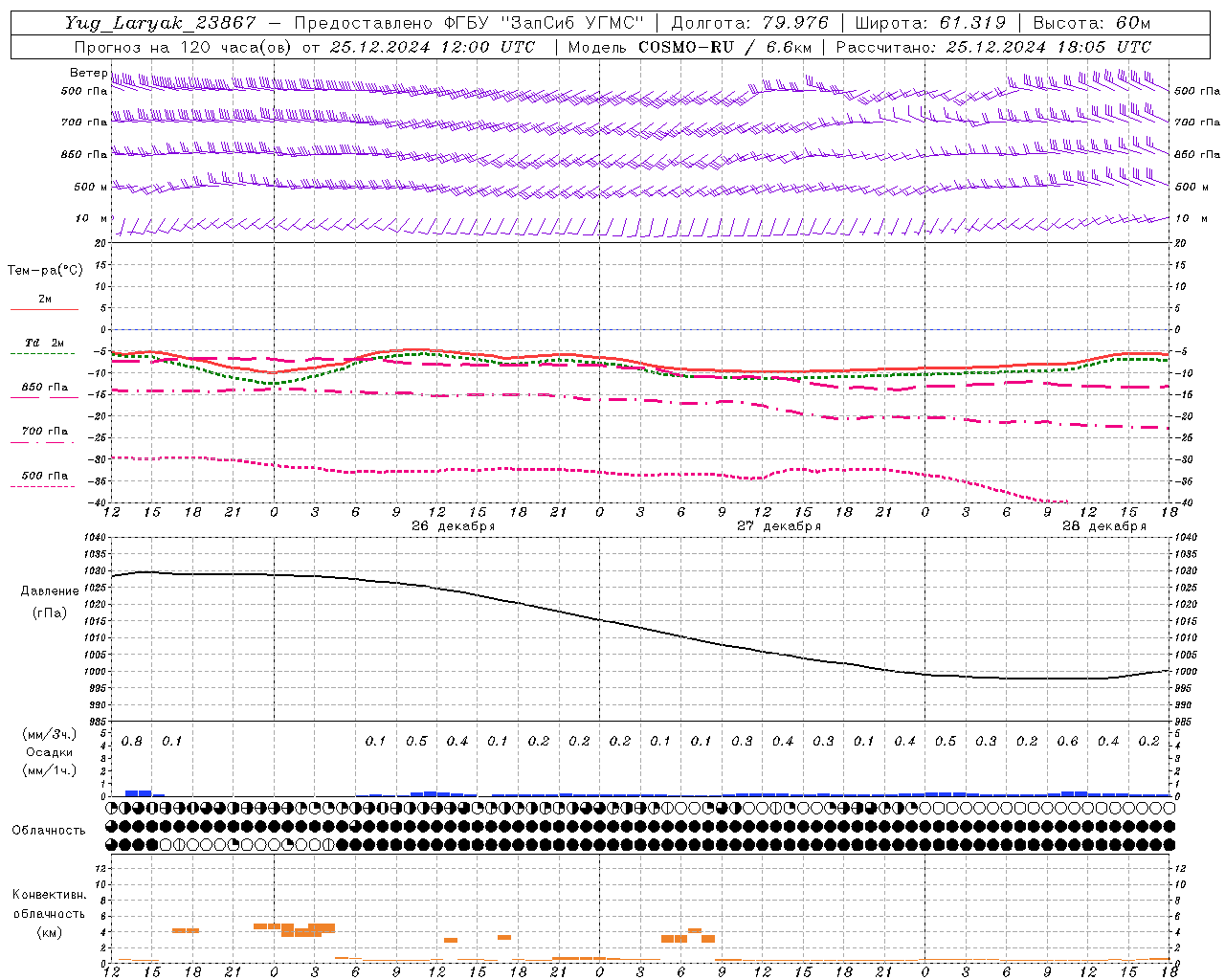Image resolution: width=1225 pixels, height=980 pixels.
Task: Click the (мм/3ч.) precipitation unit label
Action: click(50, 734)
